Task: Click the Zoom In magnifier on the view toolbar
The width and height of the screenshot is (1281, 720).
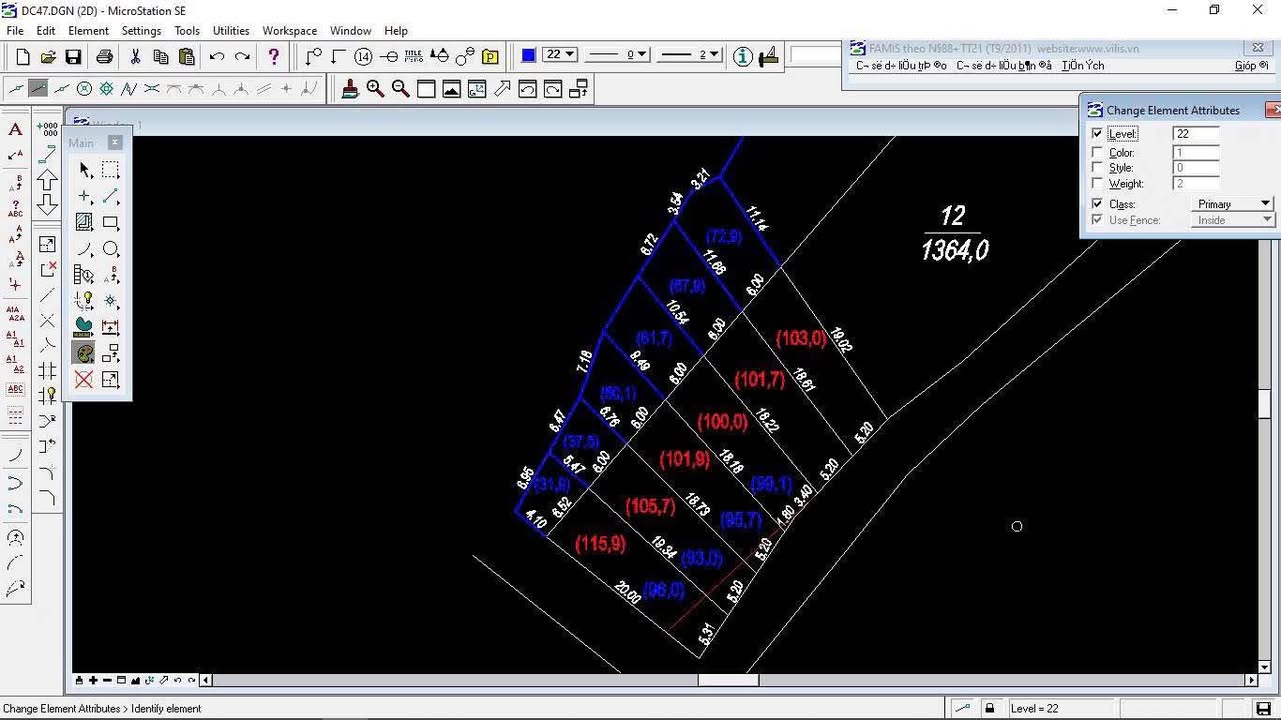Action: coord(375,89)
